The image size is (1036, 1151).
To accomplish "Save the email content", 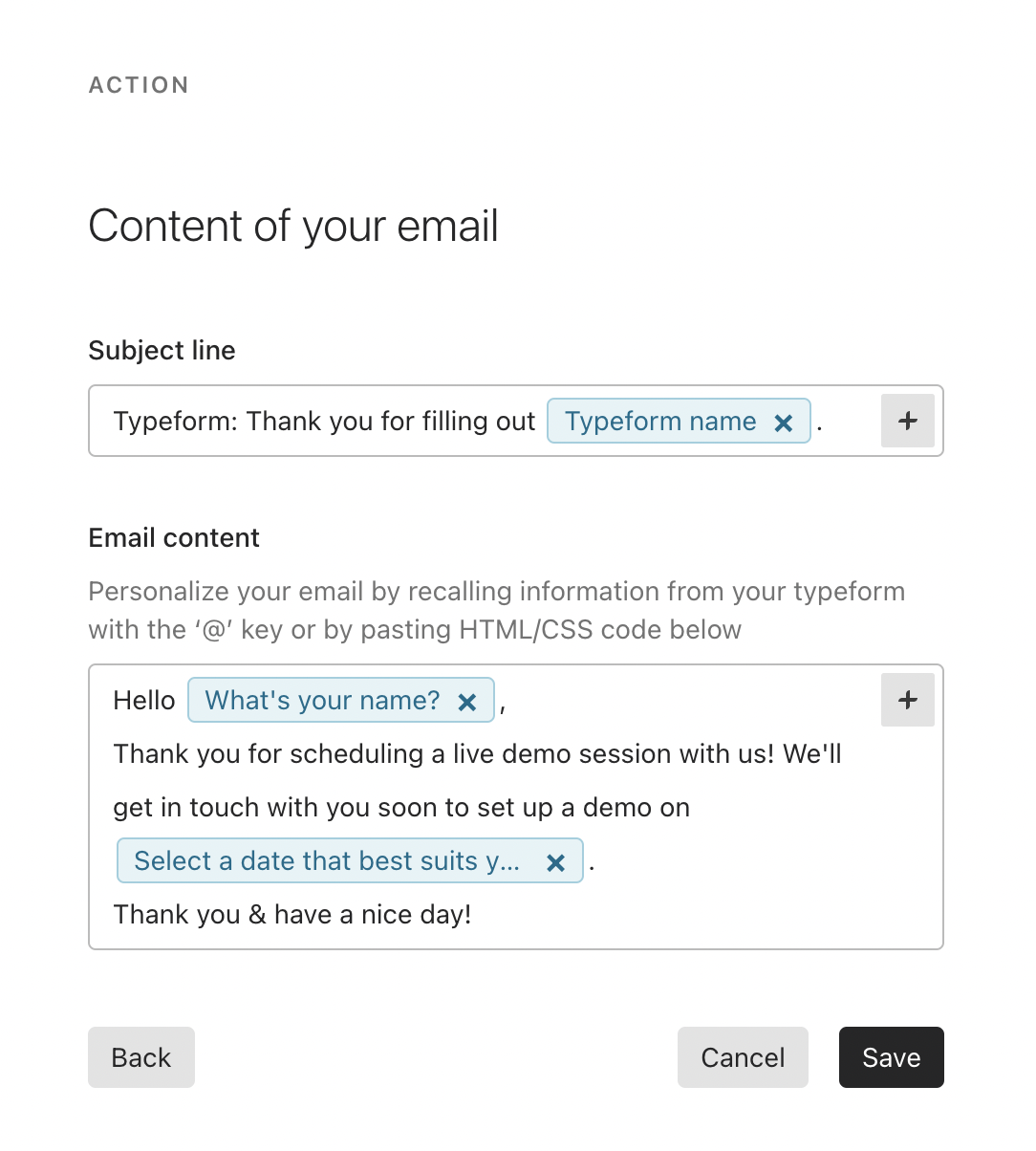I will coord(892,1057).
